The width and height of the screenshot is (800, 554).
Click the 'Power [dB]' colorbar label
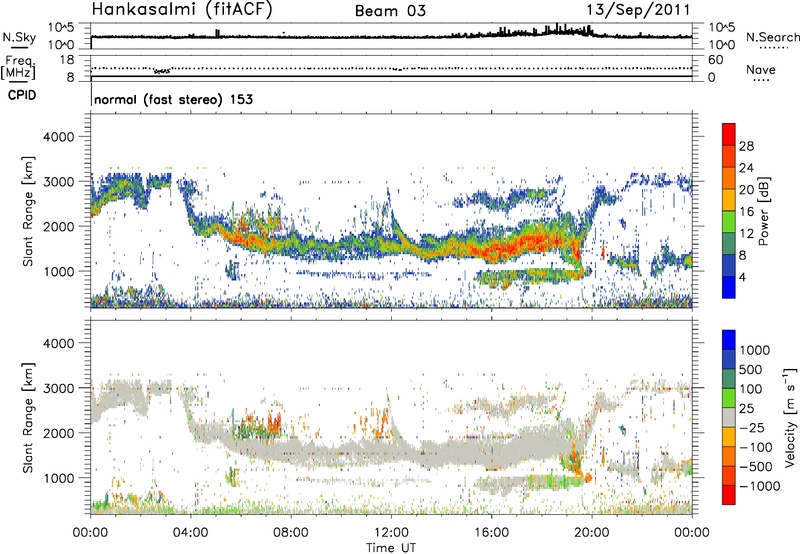click(763, 211)
